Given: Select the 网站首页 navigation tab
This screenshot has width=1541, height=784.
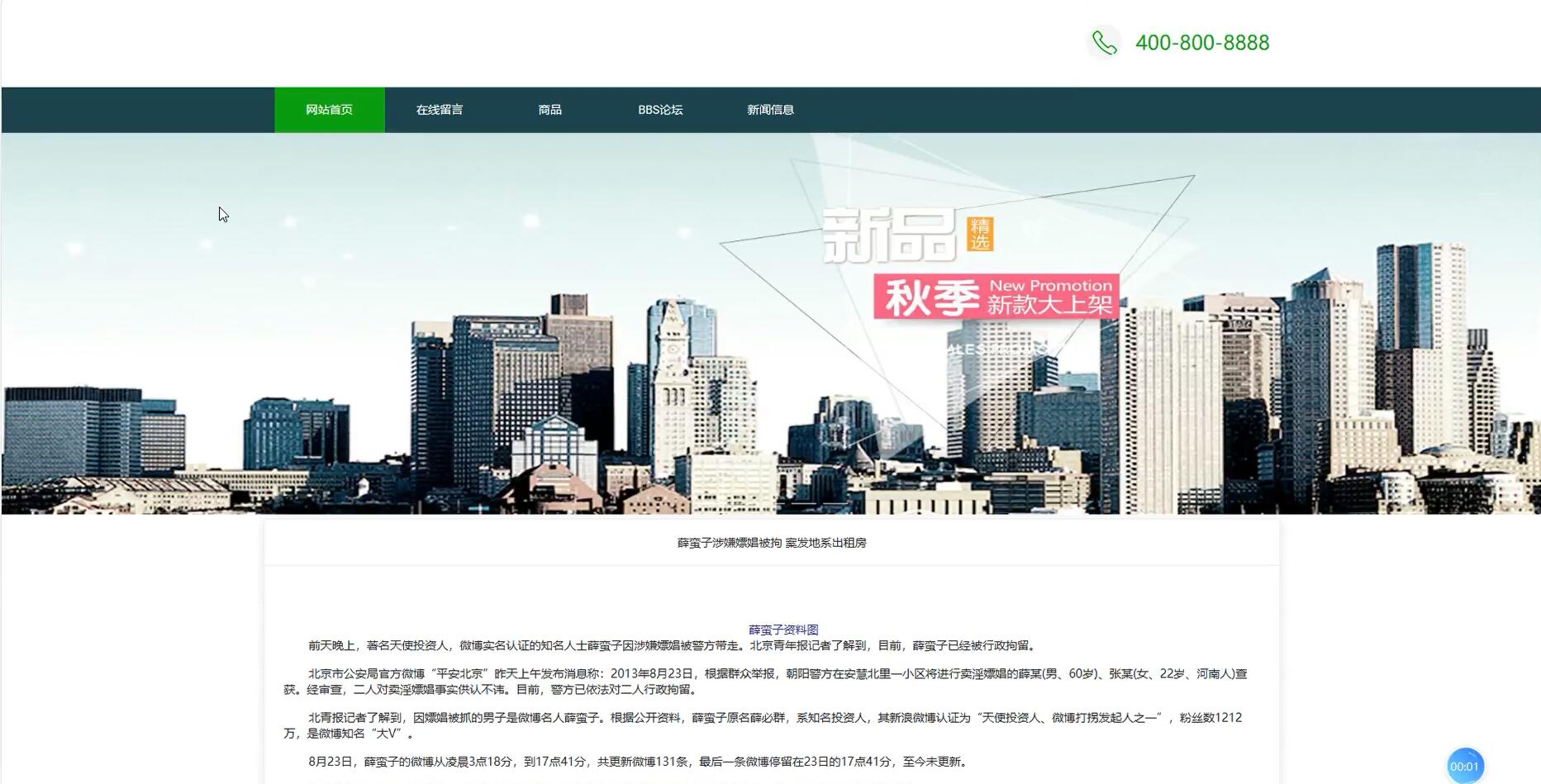Looking at the screenshot, I should [329, 108].
